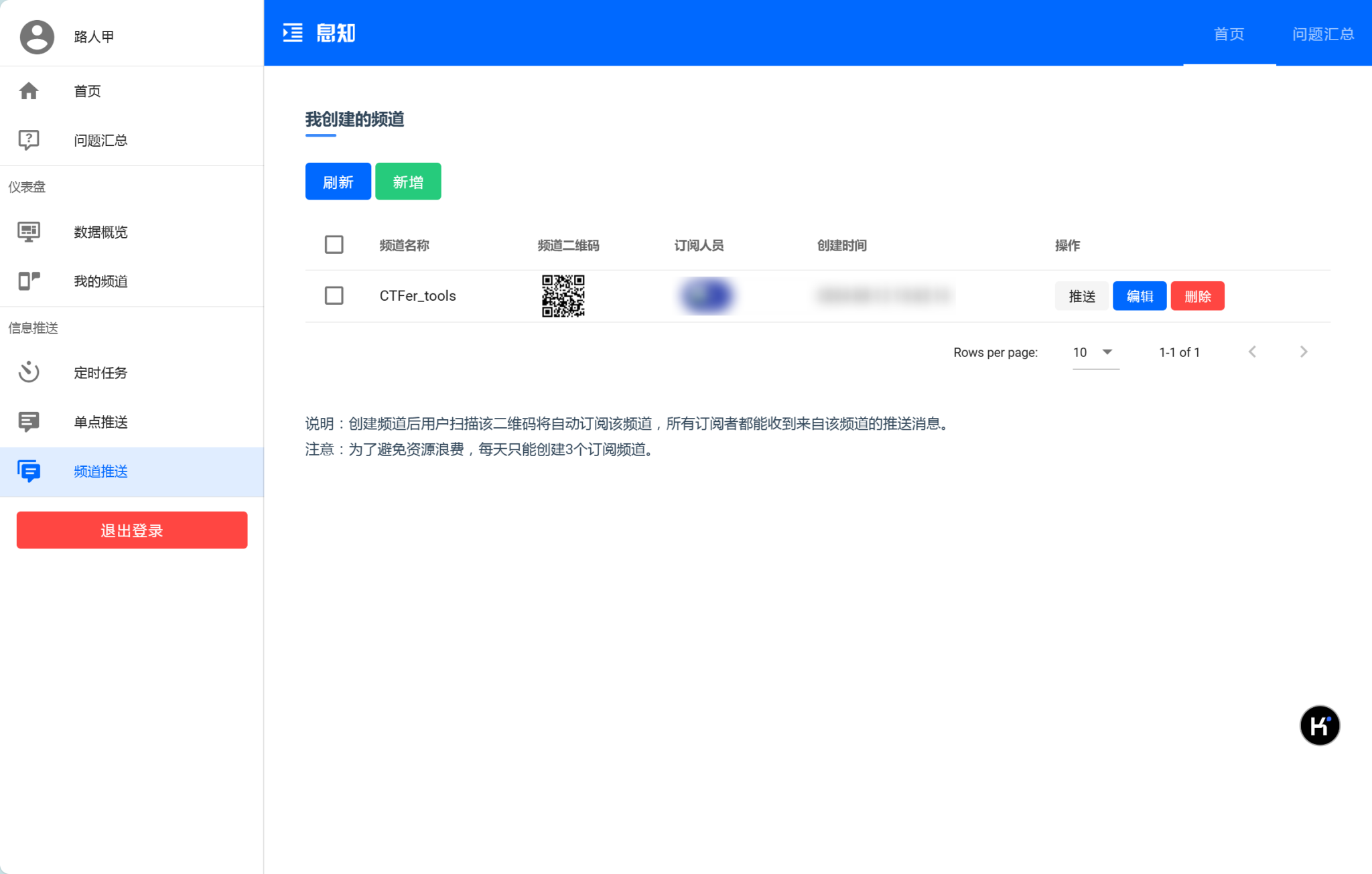Click the 单点推送 chat bubble icon
This screenshot has height=874, width=1372.
tap(29, 422)
